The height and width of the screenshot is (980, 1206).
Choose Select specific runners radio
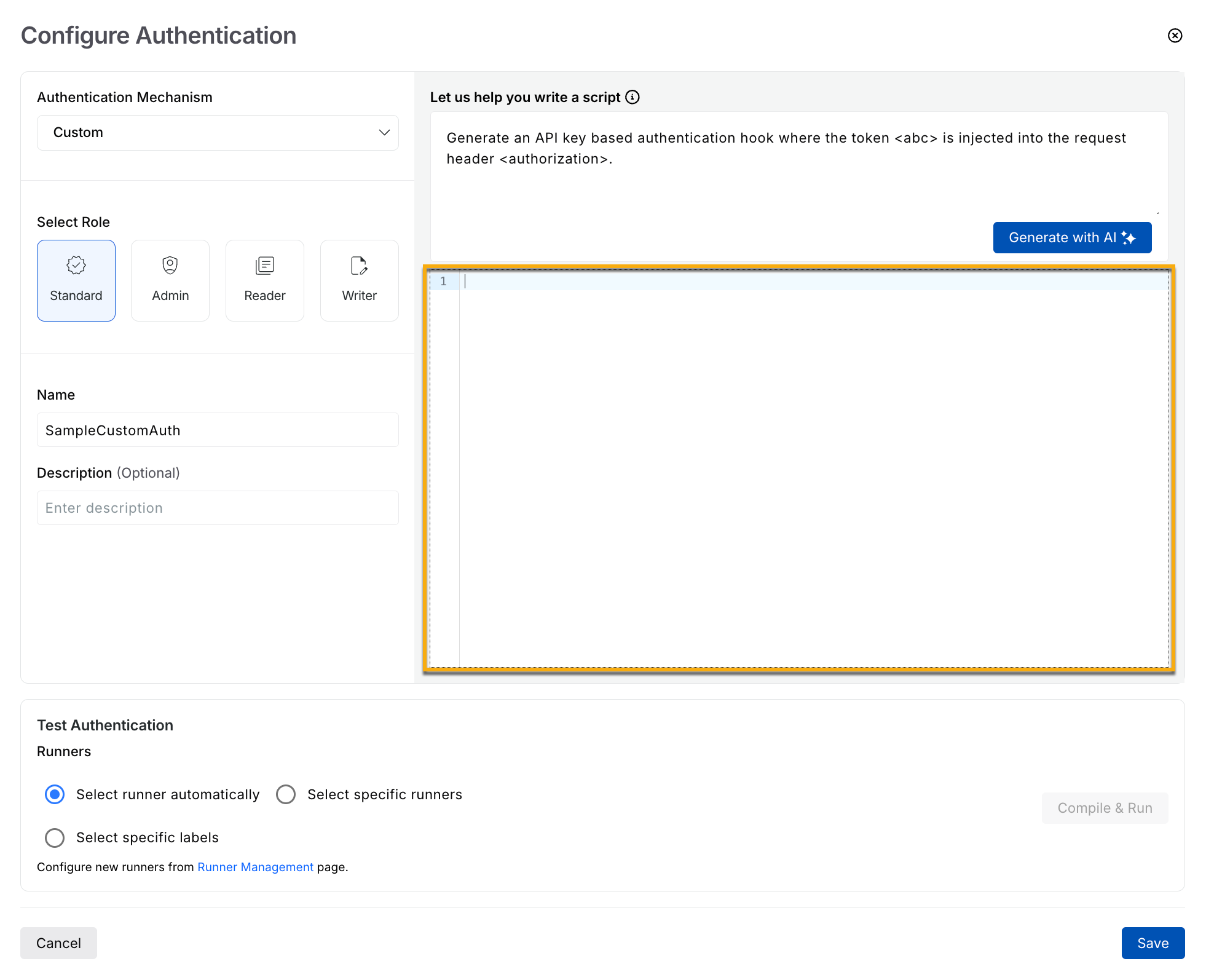286,794
